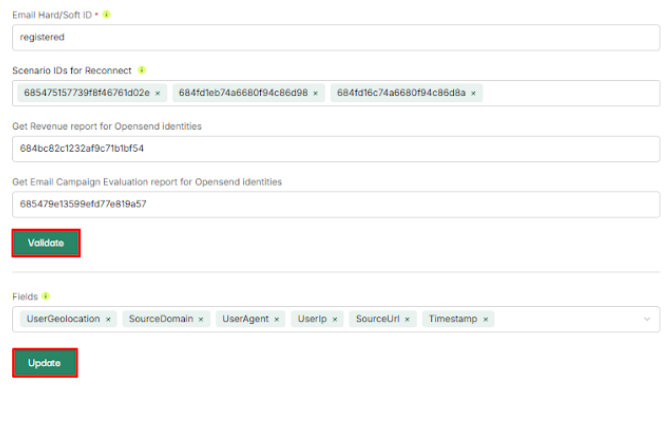
Task: Click empty space in Scenario IDs box
Action: [570, 93]
